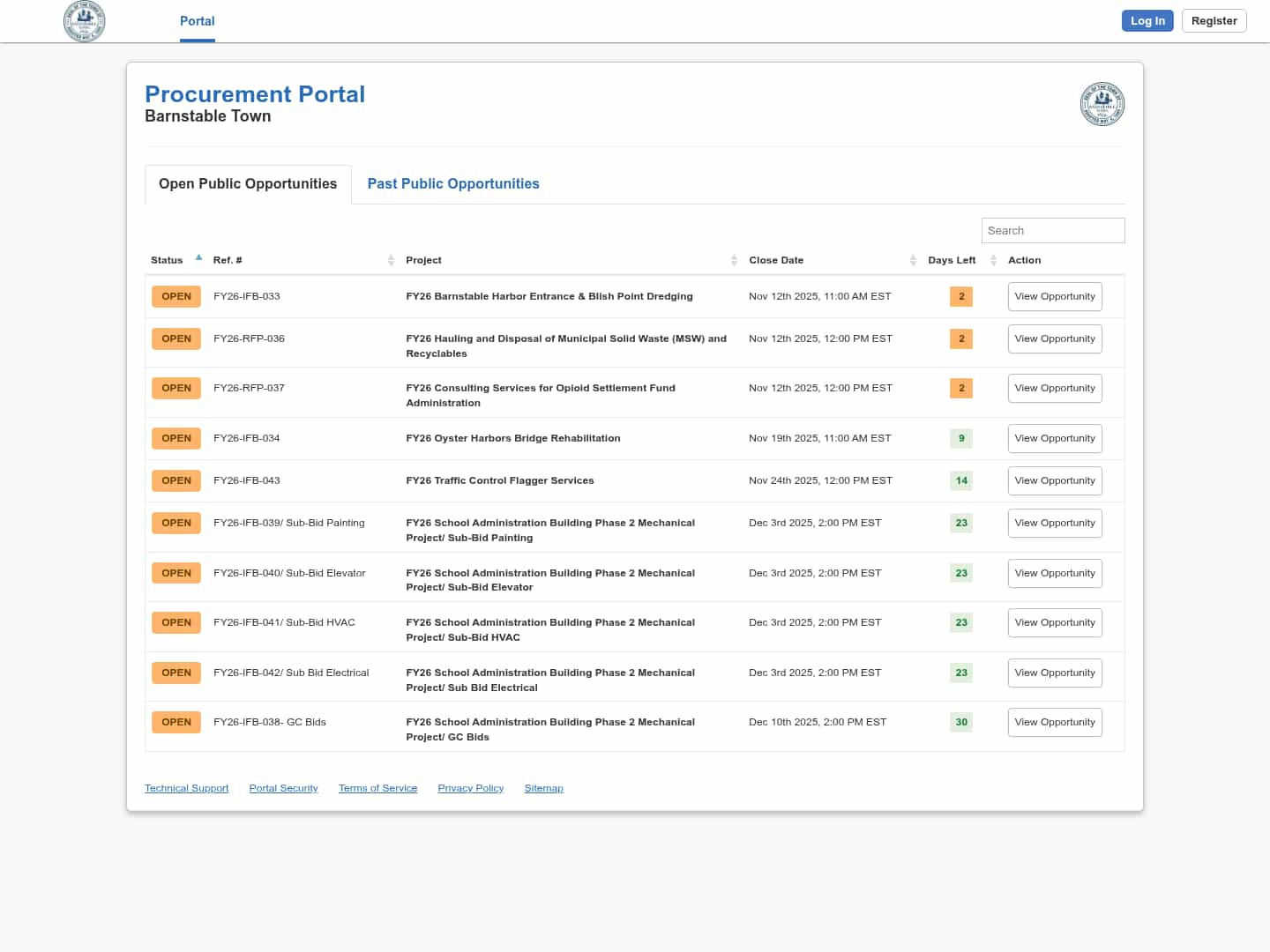Sort by Close Date column sort arrows
Viewport: 1270px width, 952px height.
[913, 260]
